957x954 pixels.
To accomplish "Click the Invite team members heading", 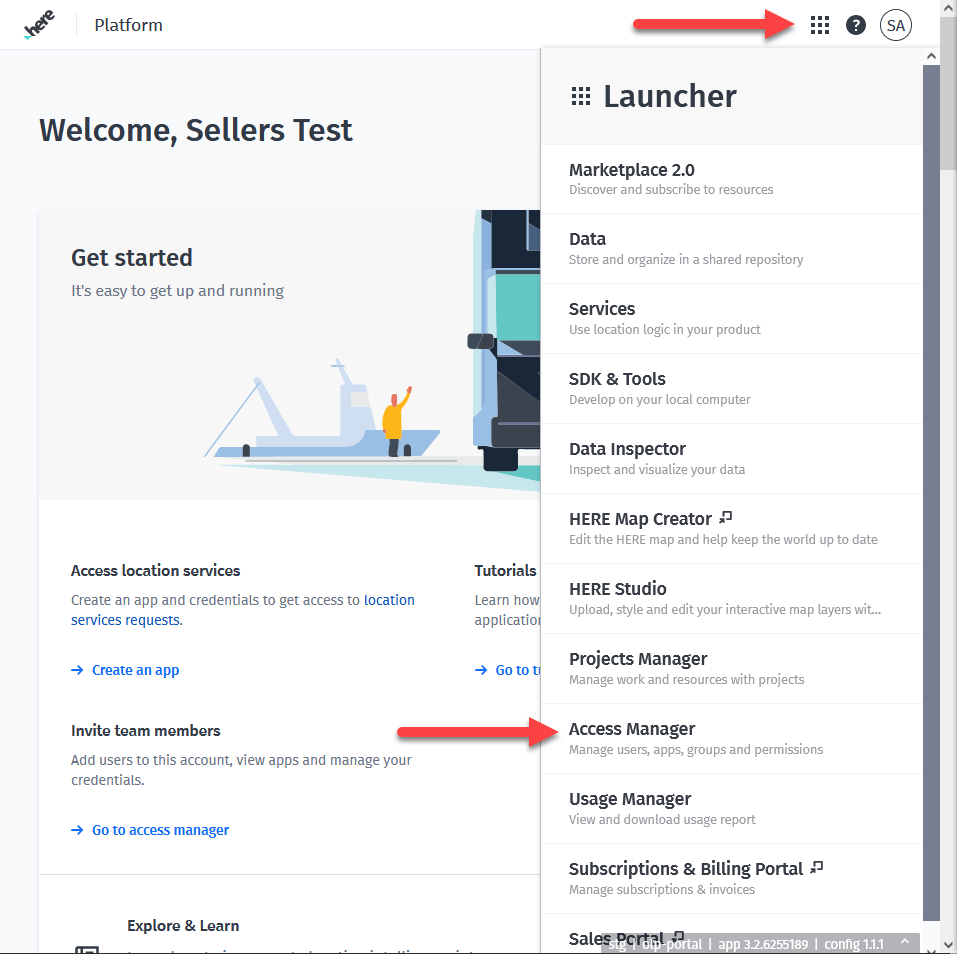I will (x=145, y=730).
